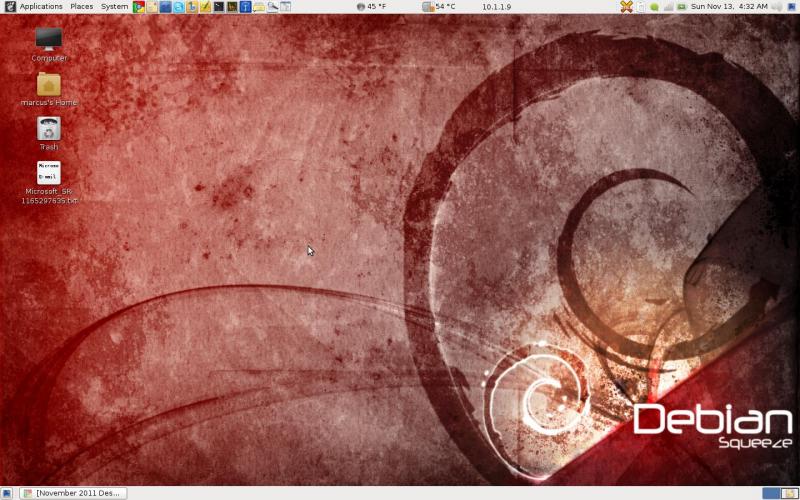The image size is (800, 500).
Task: Open the clipboard tray icon
Action: [641, 7]
